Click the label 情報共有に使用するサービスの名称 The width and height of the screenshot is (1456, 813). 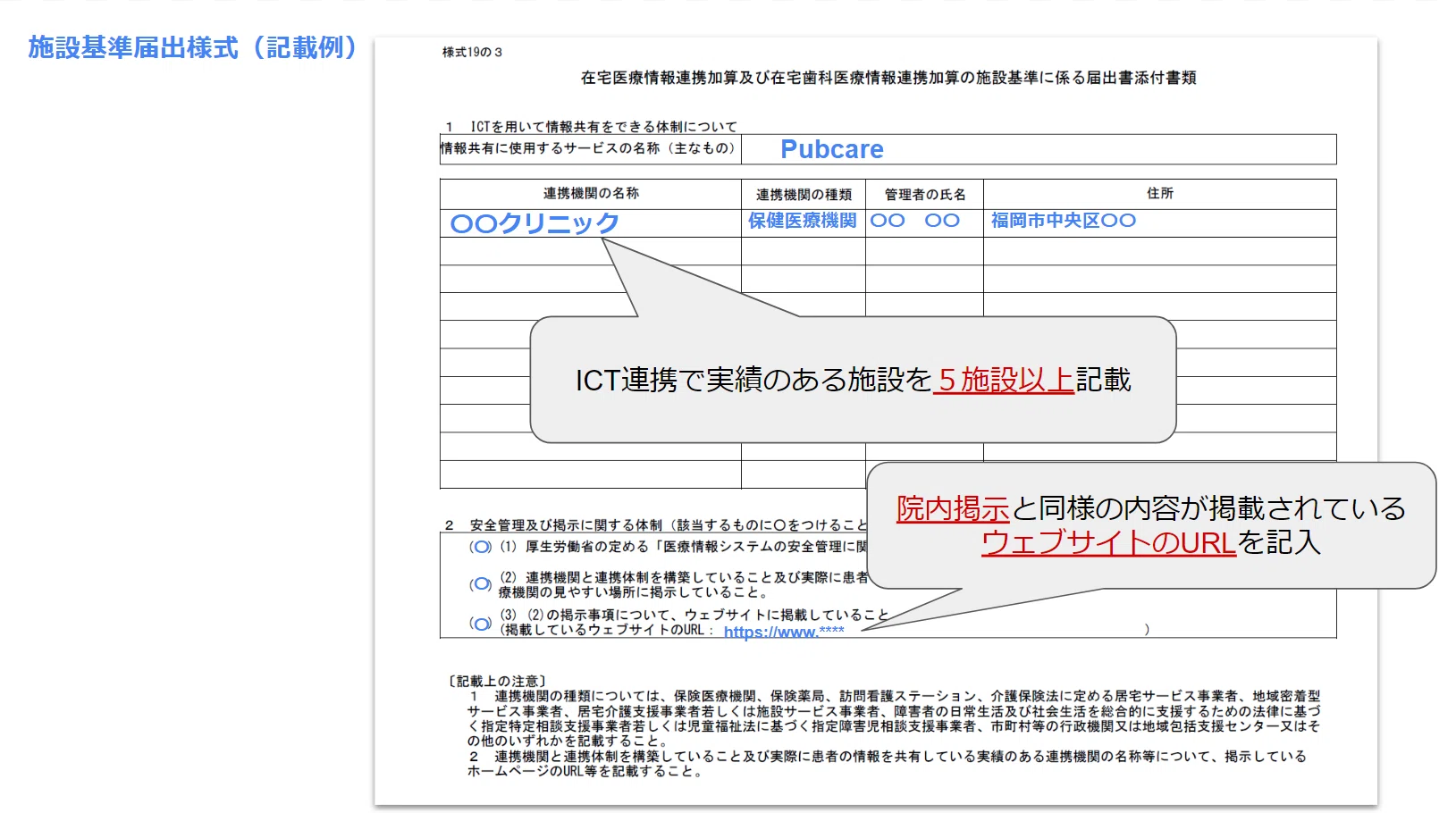tap(588, 148)
